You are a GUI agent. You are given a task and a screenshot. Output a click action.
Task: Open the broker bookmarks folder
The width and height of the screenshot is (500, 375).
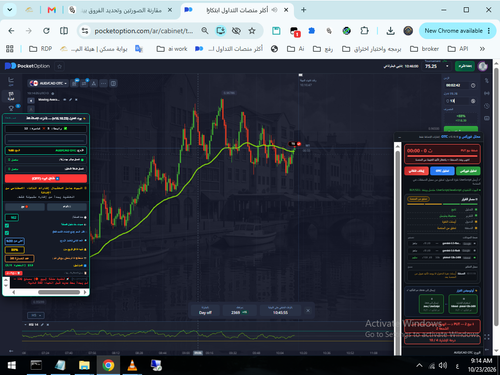[x=424, y=49]
